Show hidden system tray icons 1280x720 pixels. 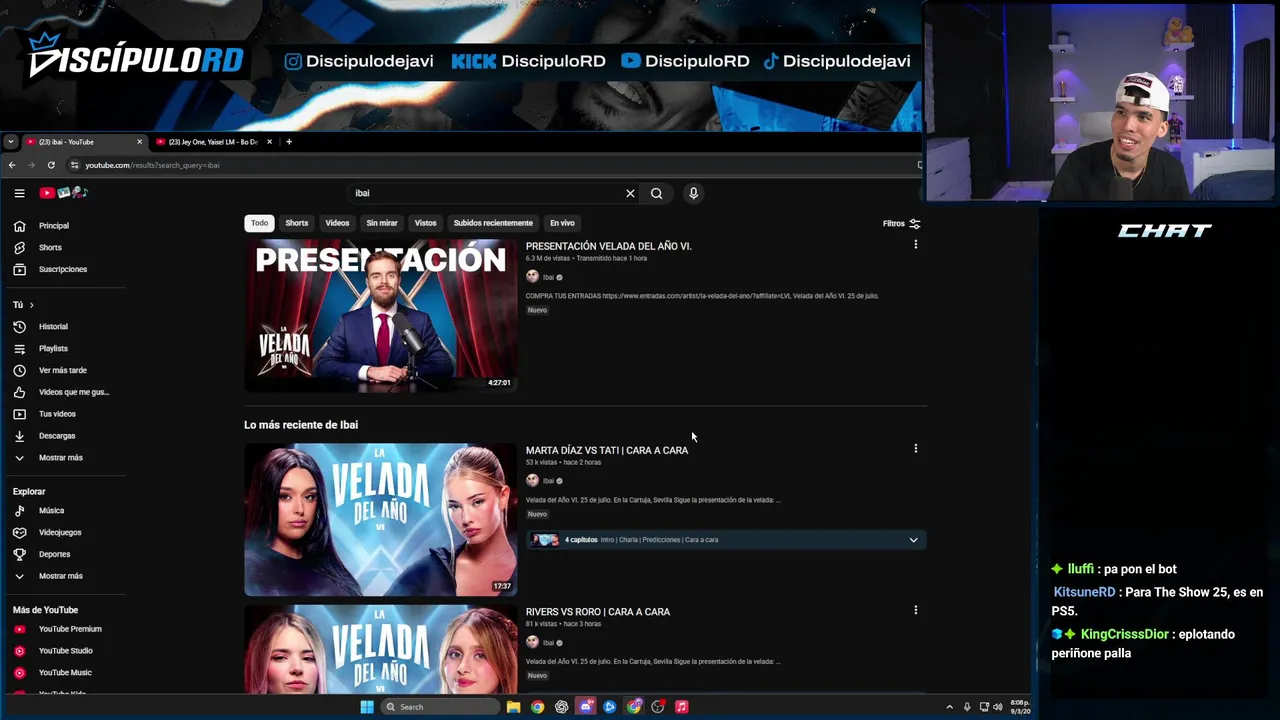point(949,707)
